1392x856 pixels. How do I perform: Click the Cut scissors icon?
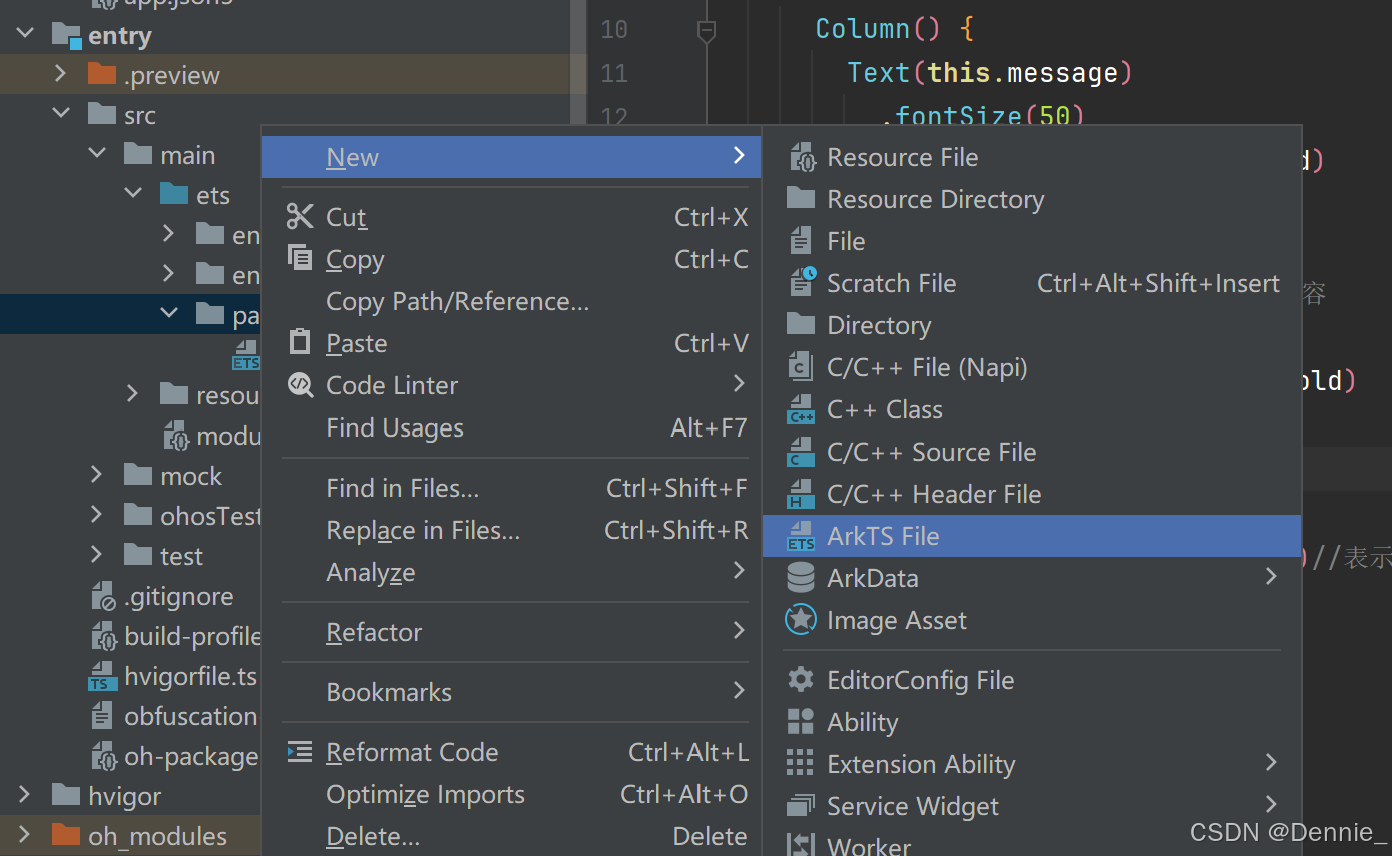[299, 216]
